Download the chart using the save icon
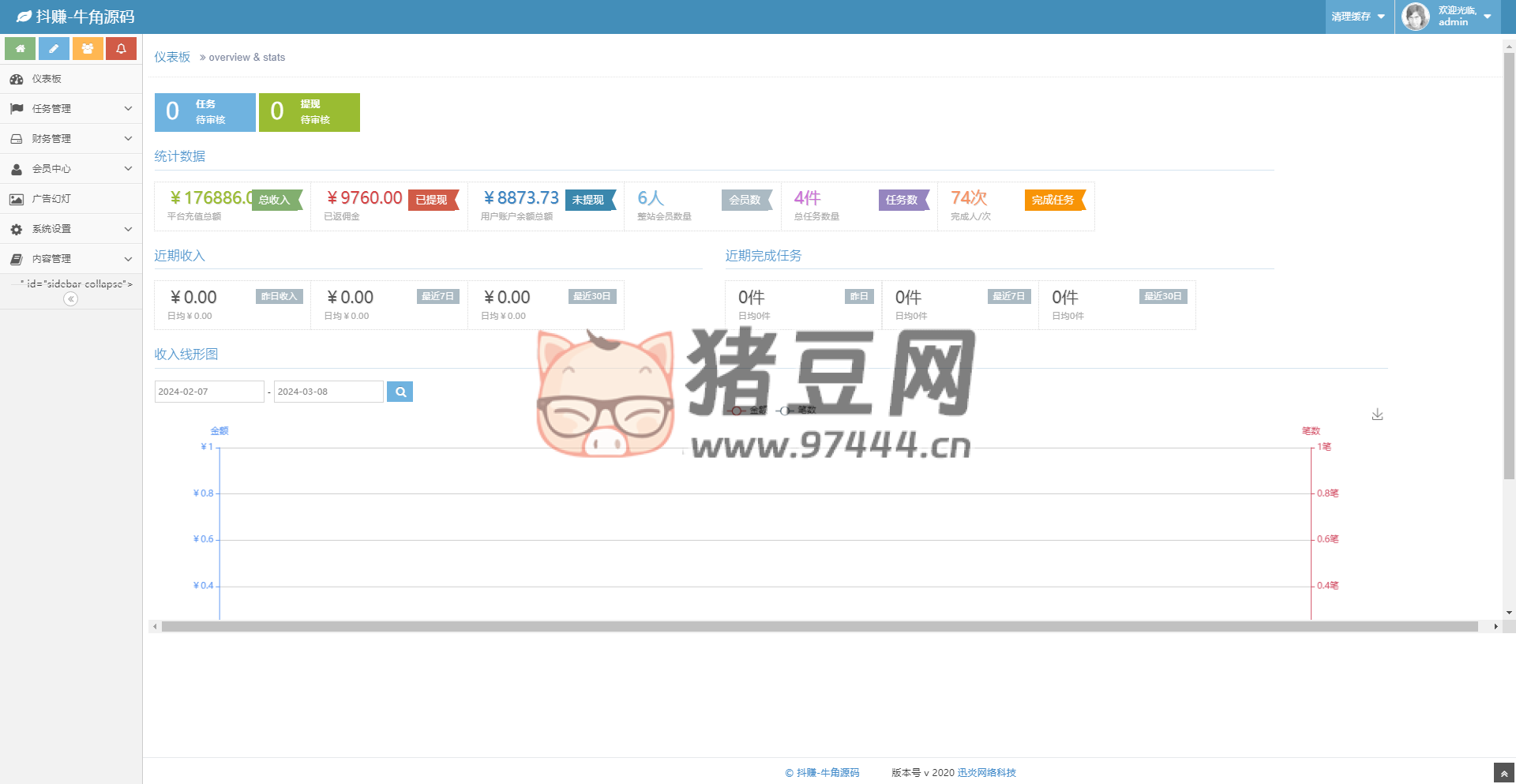 coord(1377,415)
